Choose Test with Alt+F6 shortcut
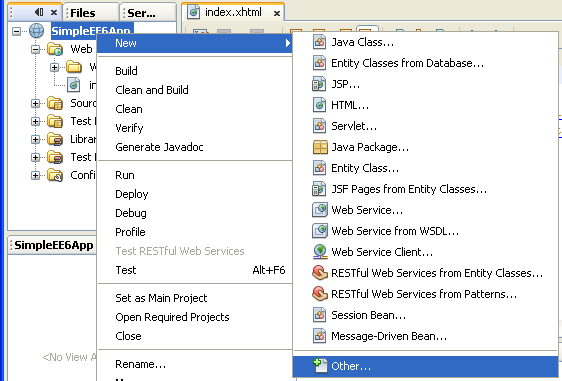 (195, 270)
